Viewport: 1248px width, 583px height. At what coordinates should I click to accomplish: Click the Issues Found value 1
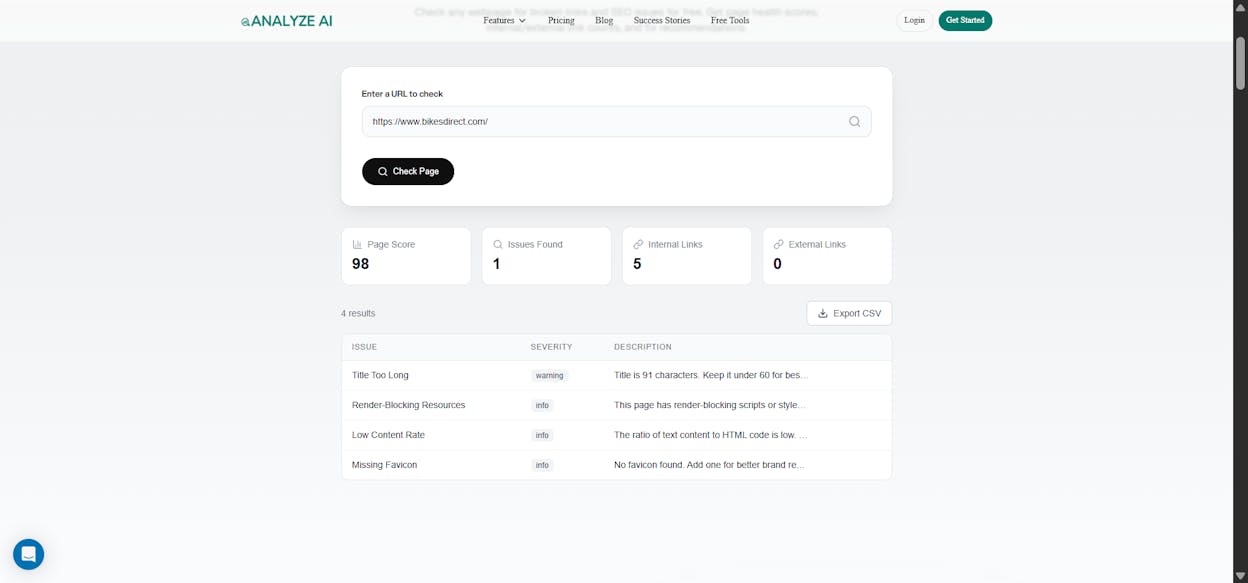click(x=496, y=264)
